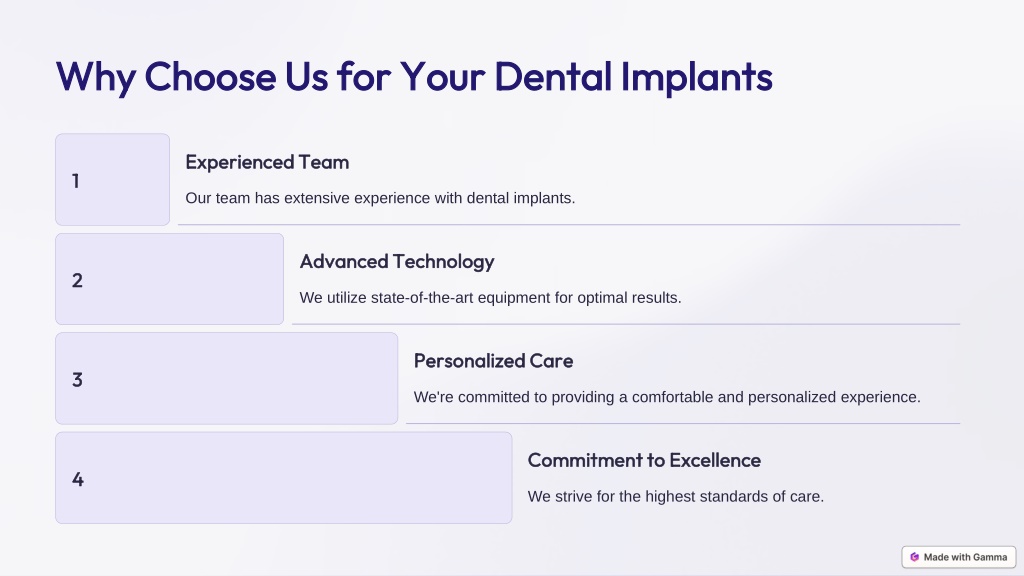Open the Made with Gamma badge
The width and height of the screenshot is (1024, 576).
[959, 557]
